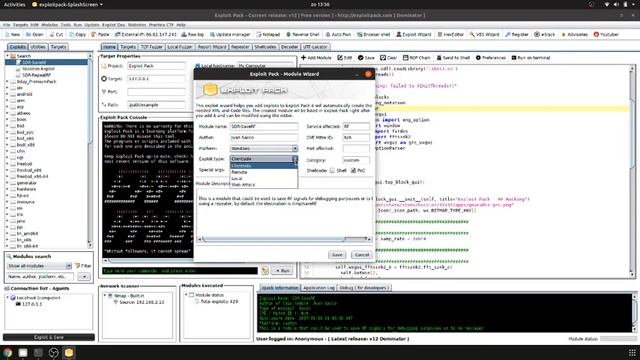Viewport: 640px width, 360px height.
Task: Click the Author input field
Action: (264, 138)
